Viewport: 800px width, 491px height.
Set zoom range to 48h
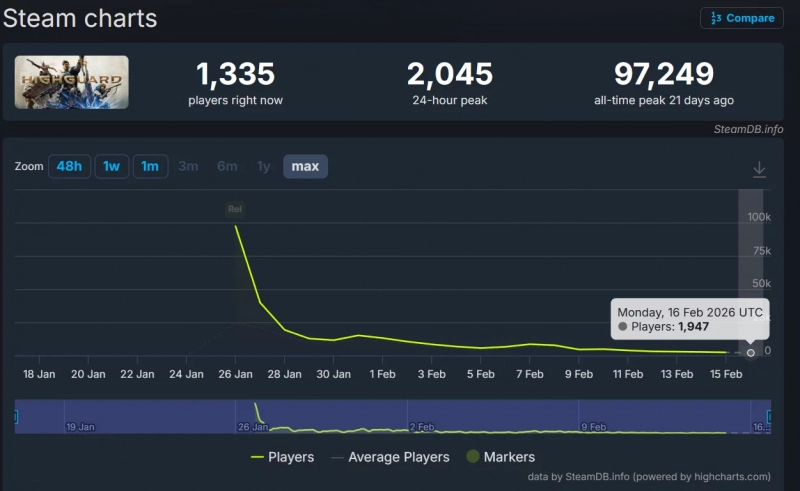pos(69,166)
